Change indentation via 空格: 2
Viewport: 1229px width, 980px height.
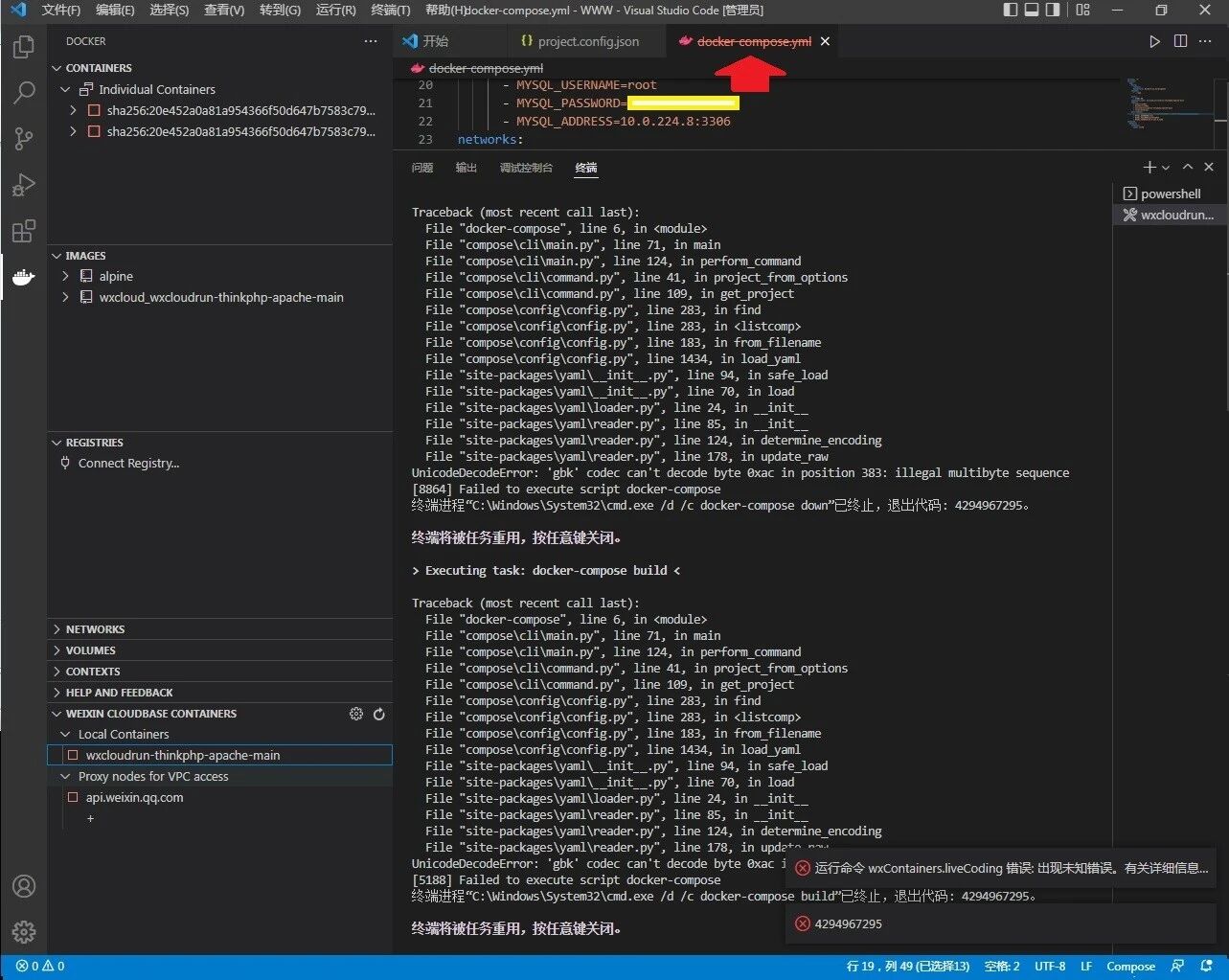1002,967
